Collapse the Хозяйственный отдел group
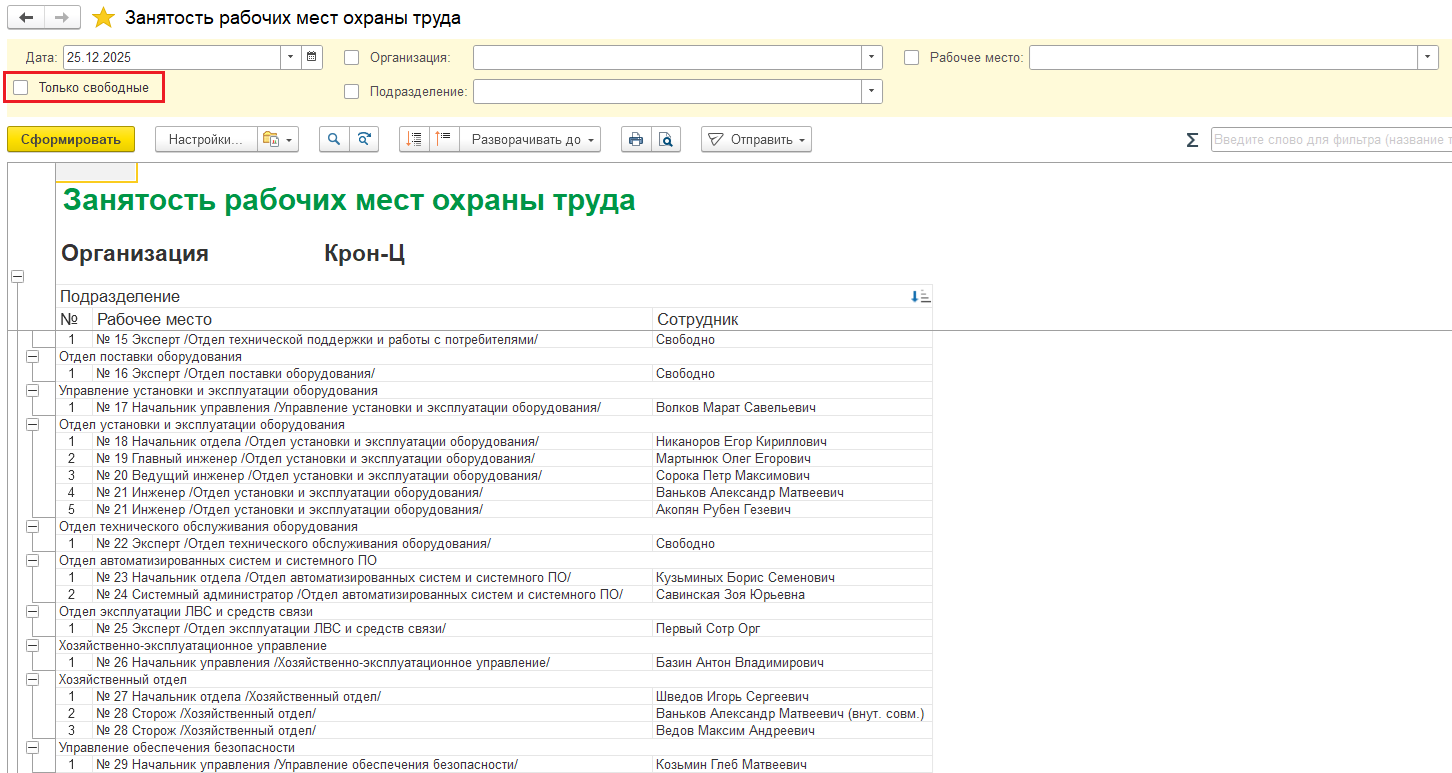This screenshot has width=1452, height=773. [31, 680]
